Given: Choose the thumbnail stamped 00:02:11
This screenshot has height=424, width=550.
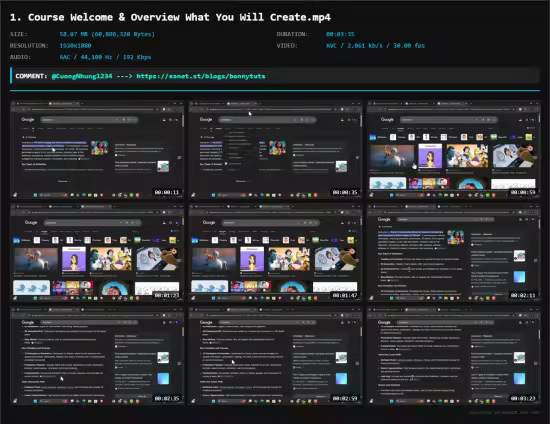Looking at the screenshot, I should (x=454, y=253).
